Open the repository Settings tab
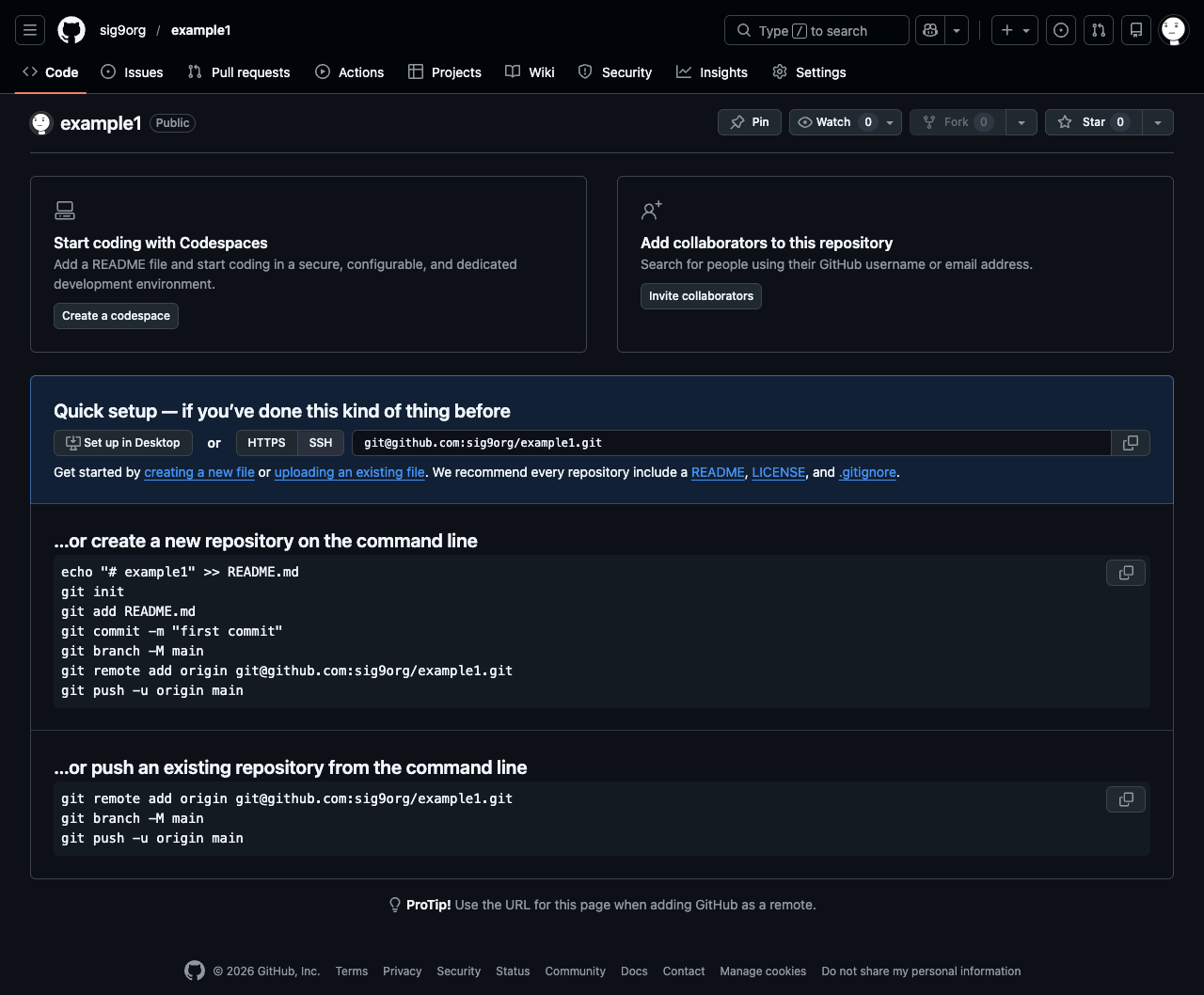Viewport: 1204px width, 995px height. pos(809,72)
